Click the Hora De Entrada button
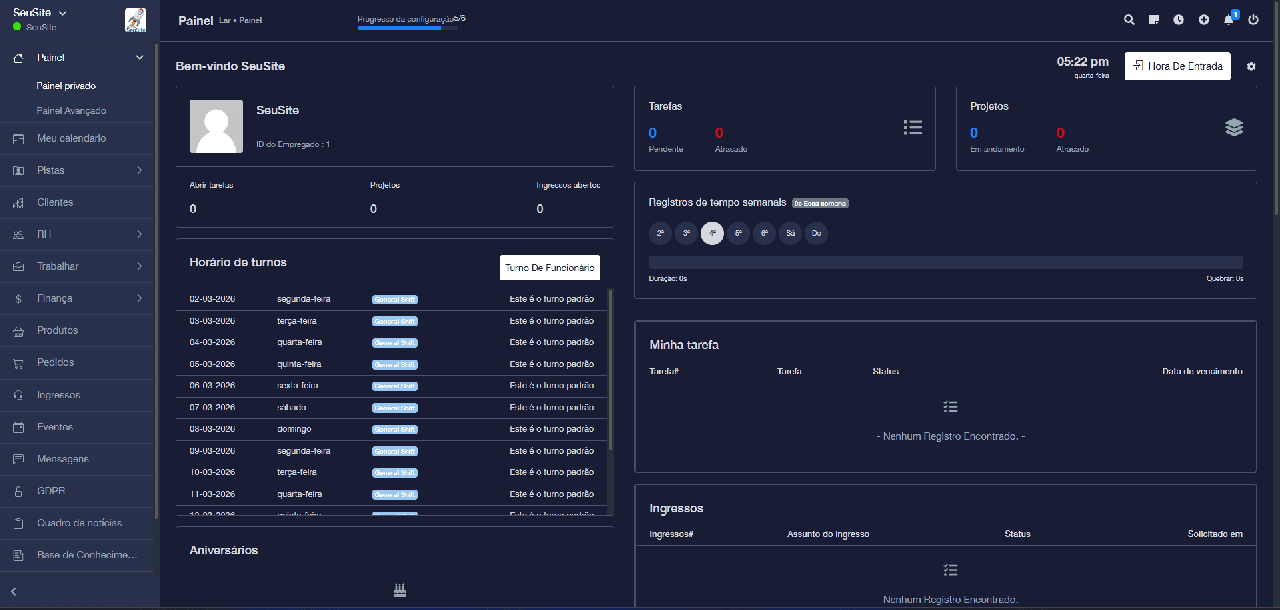Image resolution: width=1280 pixels, height=610 pixels. coord(1177,66)
